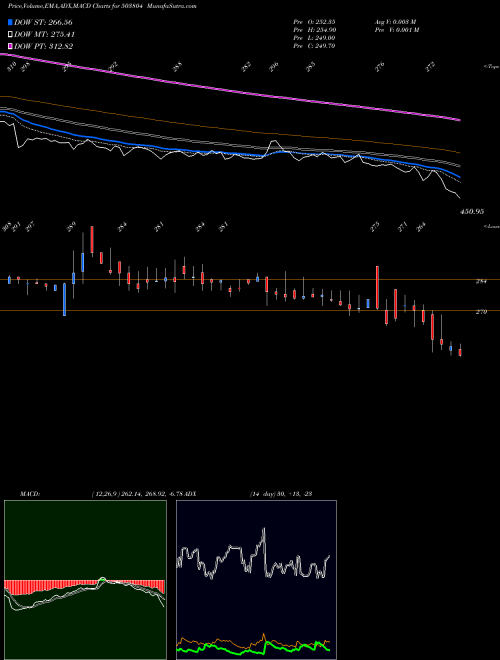This screenshot has width=500, height=660.
Task: Click the 'Pre H: 254.90' high value
Action: point(314,30)
